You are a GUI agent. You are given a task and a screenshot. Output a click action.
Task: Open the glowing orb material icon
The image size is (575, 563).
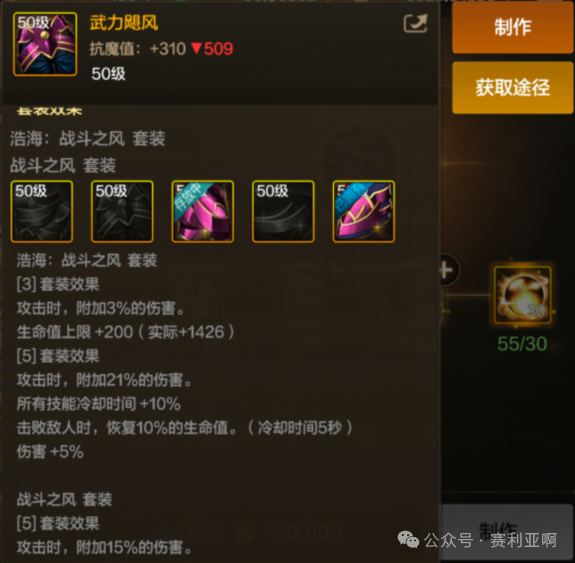[522, 295]
